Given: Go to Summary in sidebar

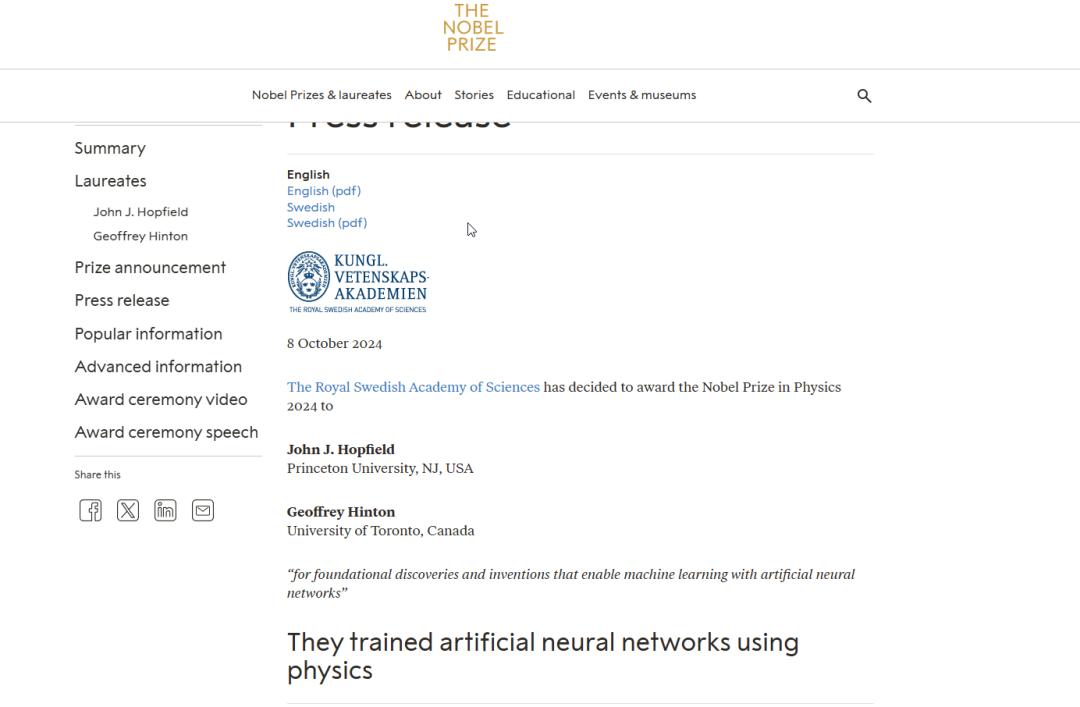Looking at the screenshot, I should [110, 148].
